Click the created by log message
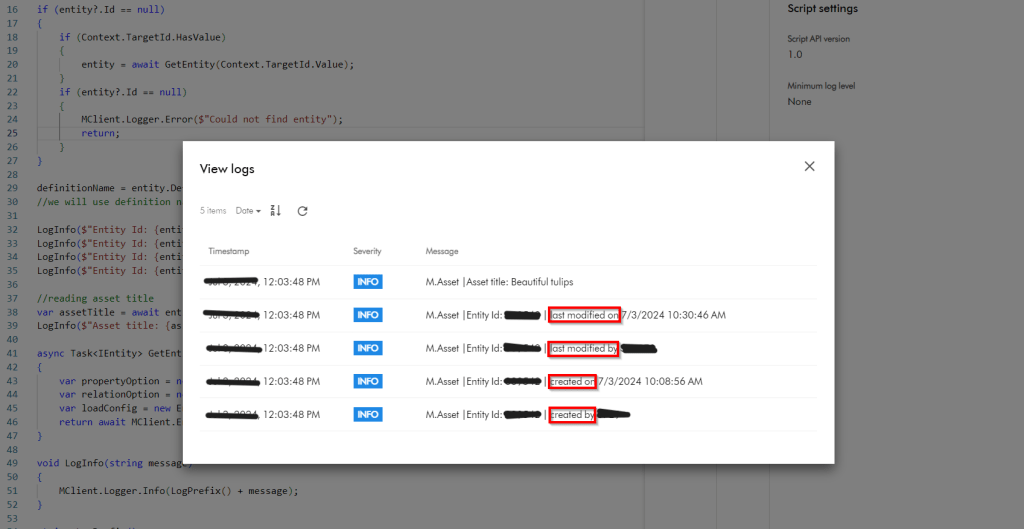Image resolution: width=1024 pixels, height=529 pixels. (573, 414)
